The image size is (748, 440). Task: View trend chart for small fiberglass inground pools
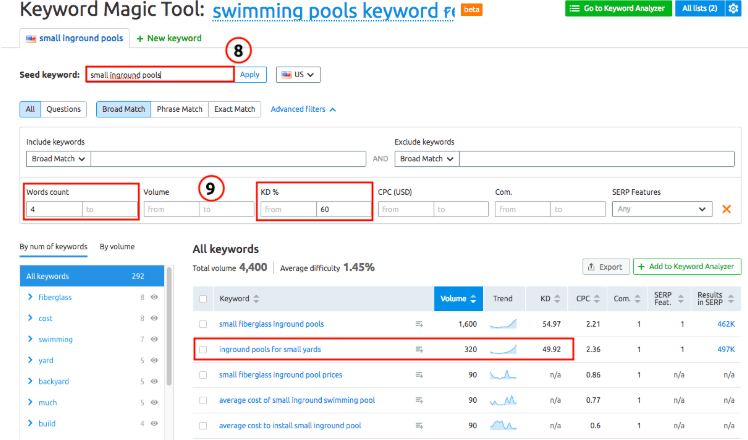(x=503, y=324)
